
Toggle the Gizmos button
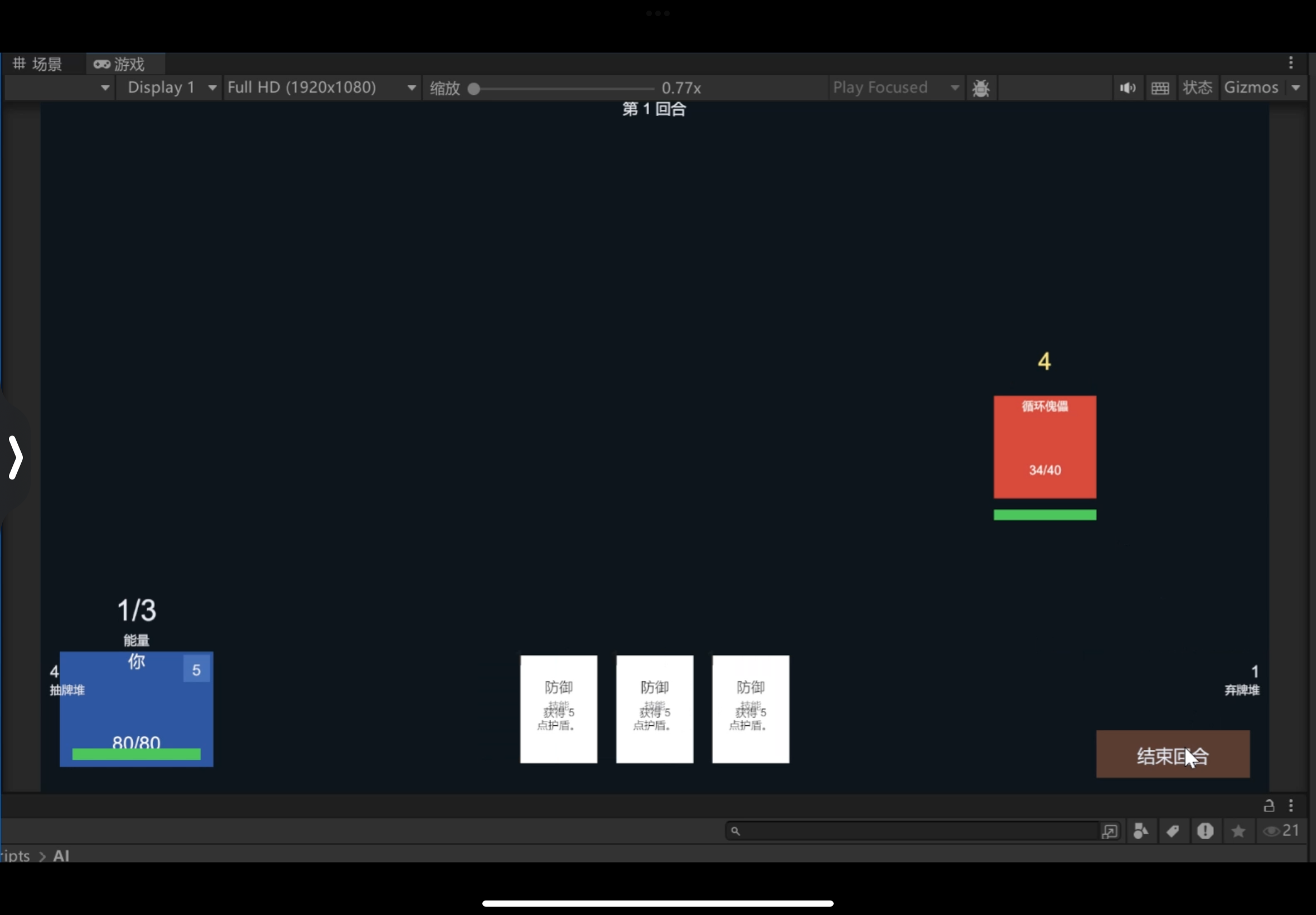click(x=1251, y=88)
